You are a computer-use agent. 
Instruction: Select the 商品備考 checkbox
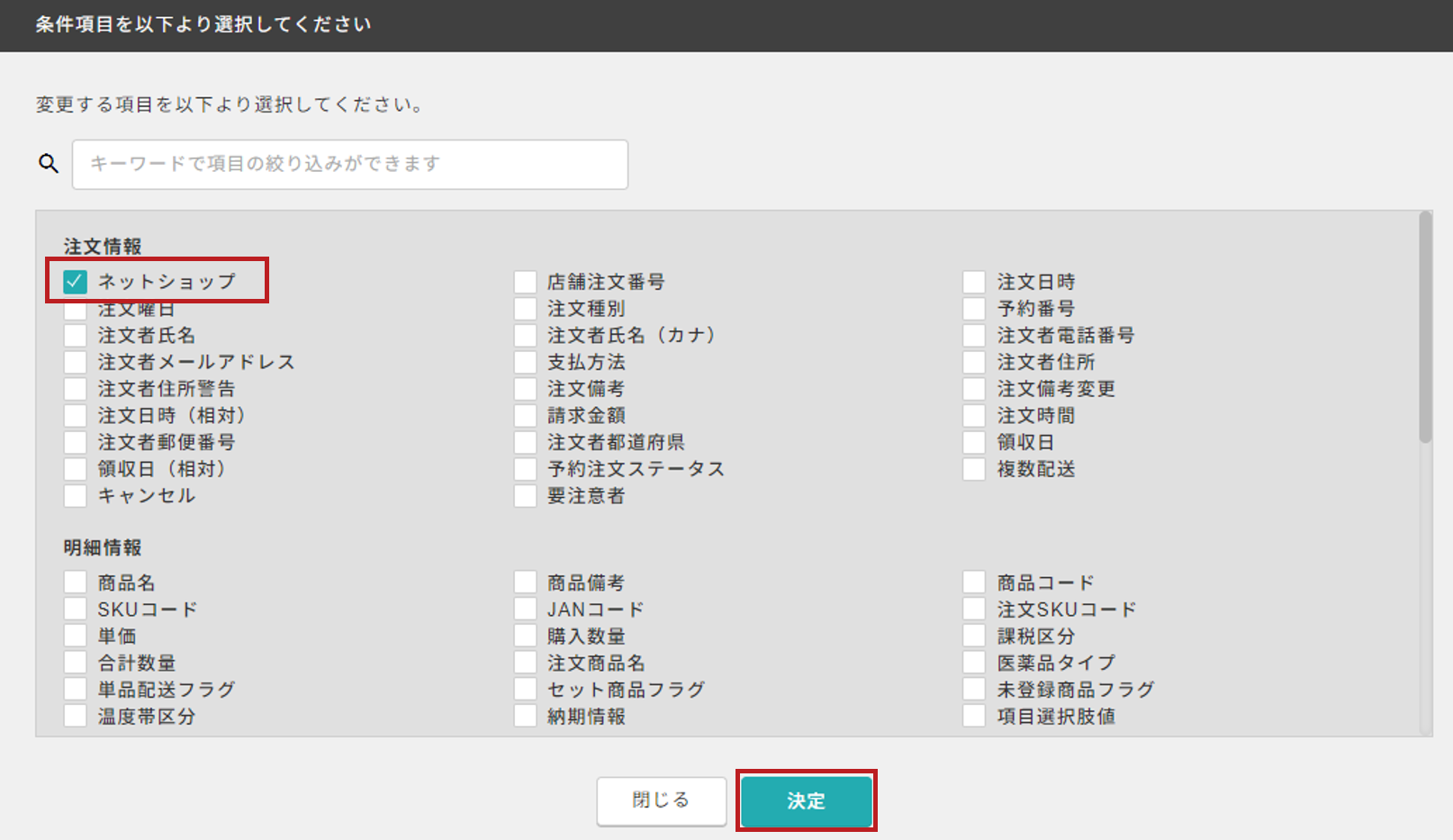(x=526, y=583)
